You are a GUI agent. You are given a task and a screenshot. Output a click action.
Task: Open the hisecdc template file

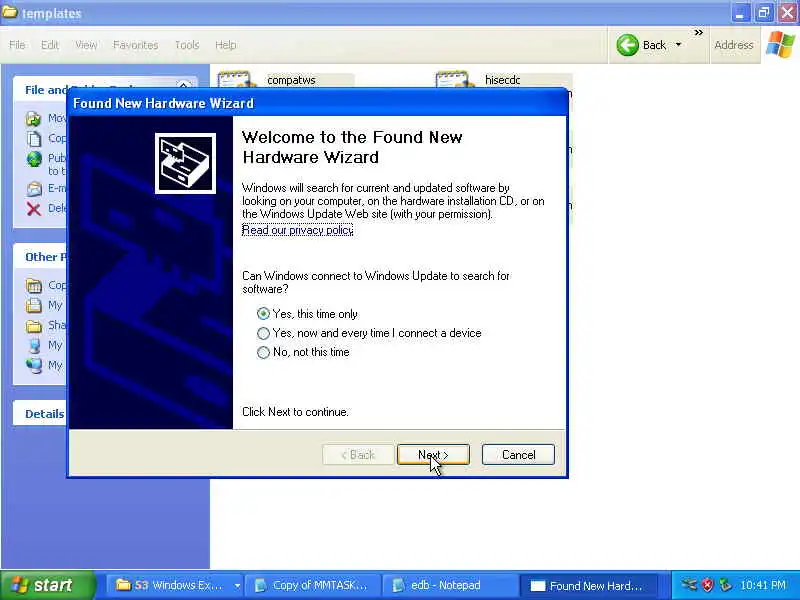click(503, 80)
